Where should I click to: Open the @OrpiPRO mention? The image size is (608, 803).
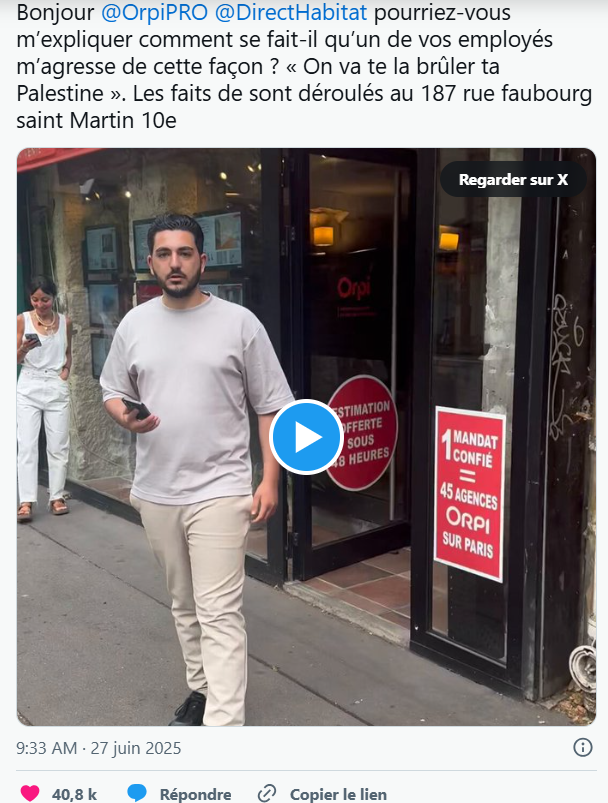[154, 13]
